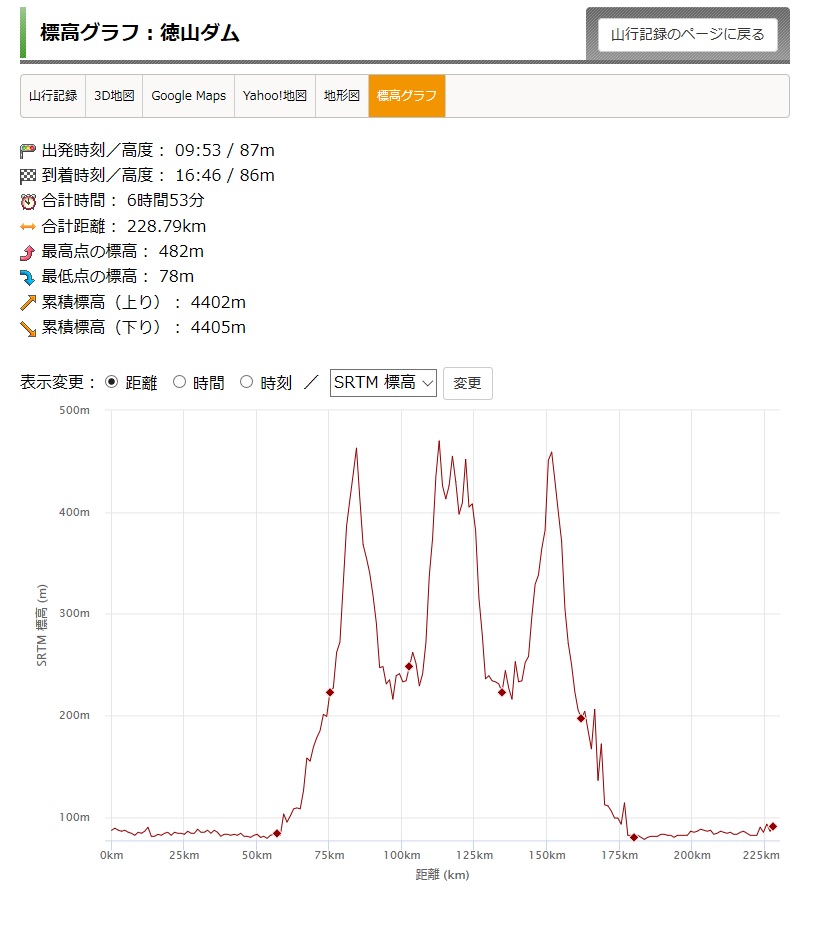Open the SRTM 標高 dropdown
The width and height of the screenshot is (829, 925).
pos(383,383)
